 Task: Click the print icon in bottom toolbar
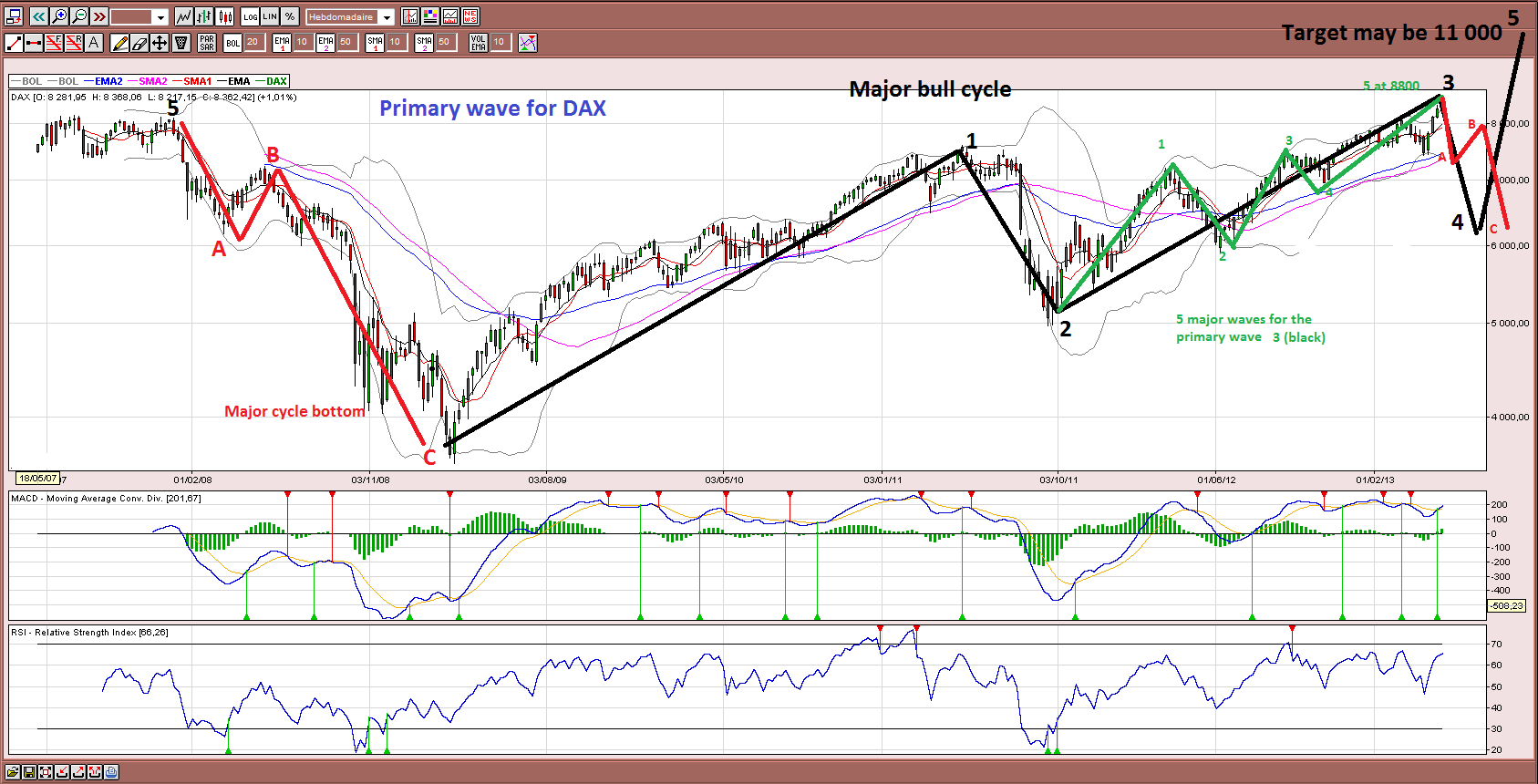(111, 772)
